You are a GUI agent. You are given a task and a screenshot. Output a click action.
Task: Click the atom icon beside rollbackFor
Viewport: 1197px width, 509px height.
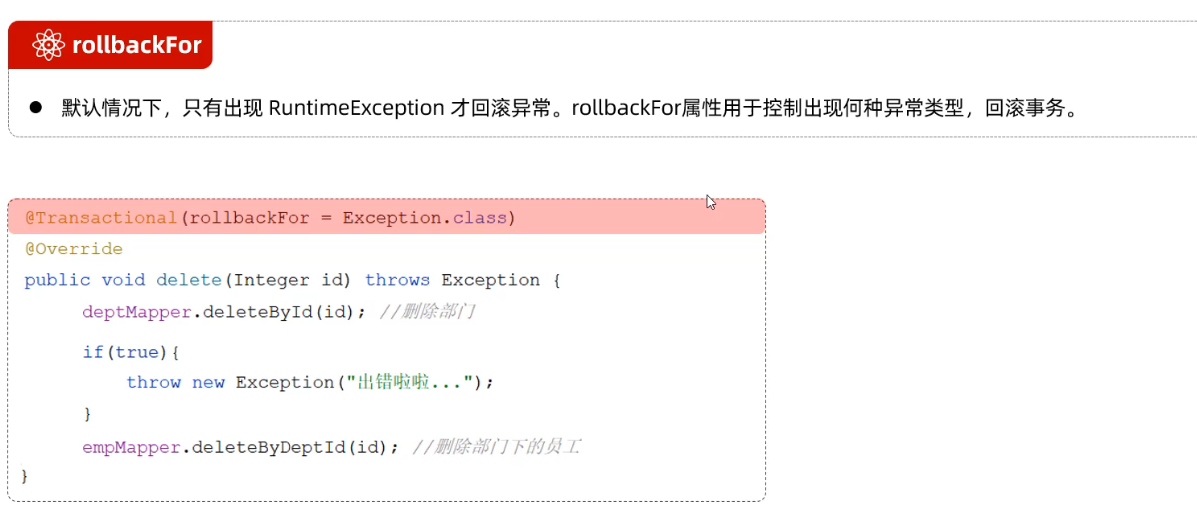click(48, 45)
